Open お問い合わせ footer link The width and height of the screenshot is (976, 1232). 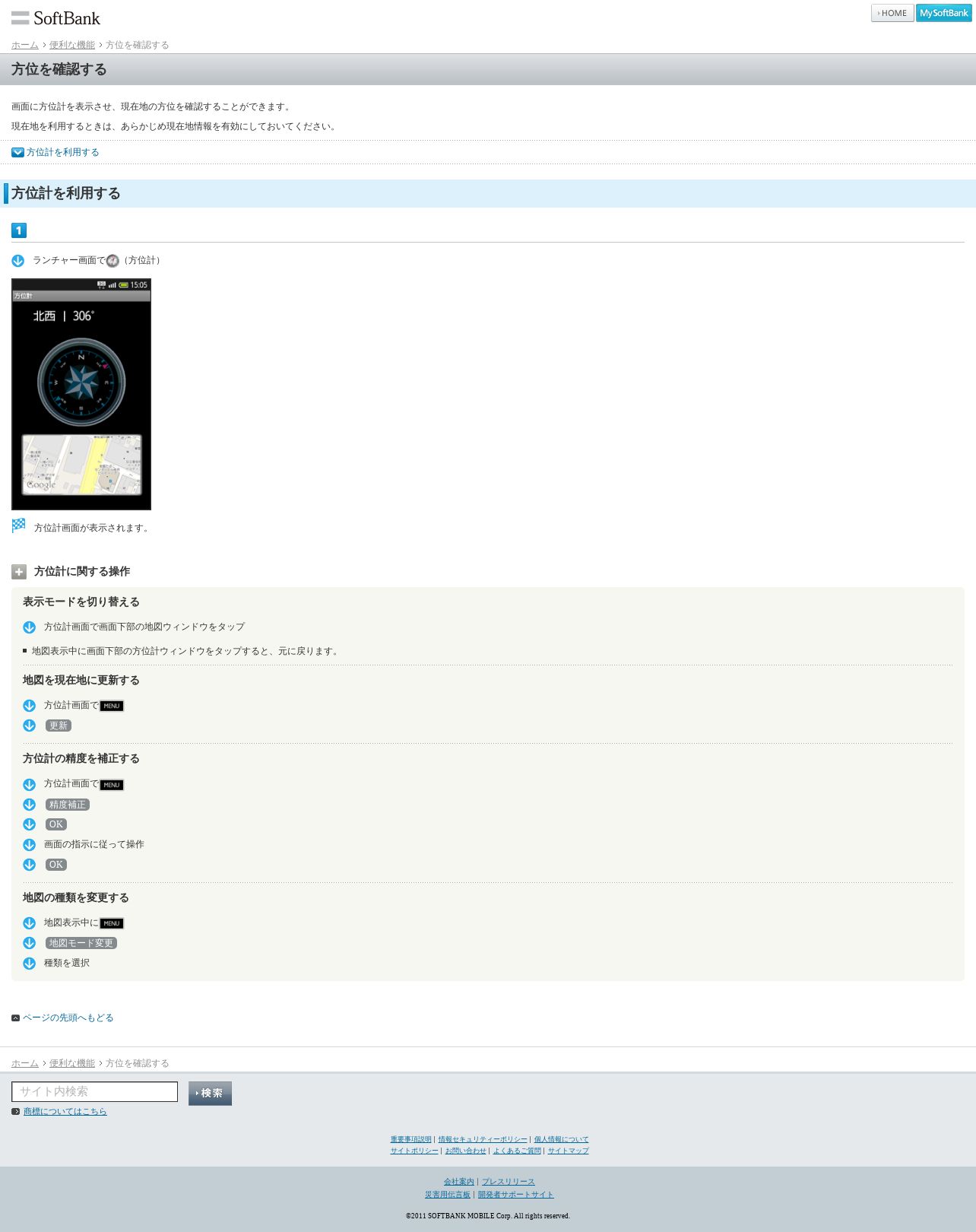click(x=465, y=1151)
